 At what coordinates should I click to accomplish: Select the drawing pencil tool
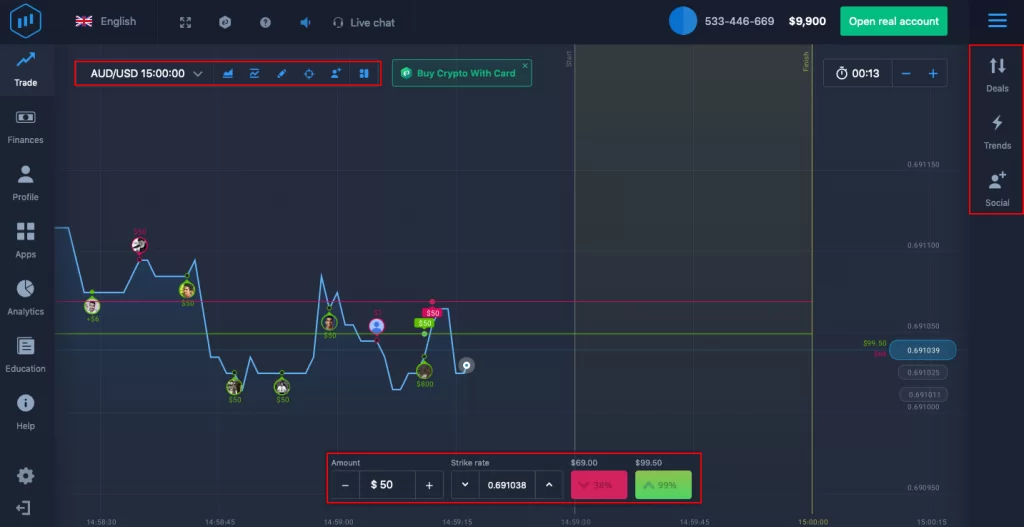(282, 73)
